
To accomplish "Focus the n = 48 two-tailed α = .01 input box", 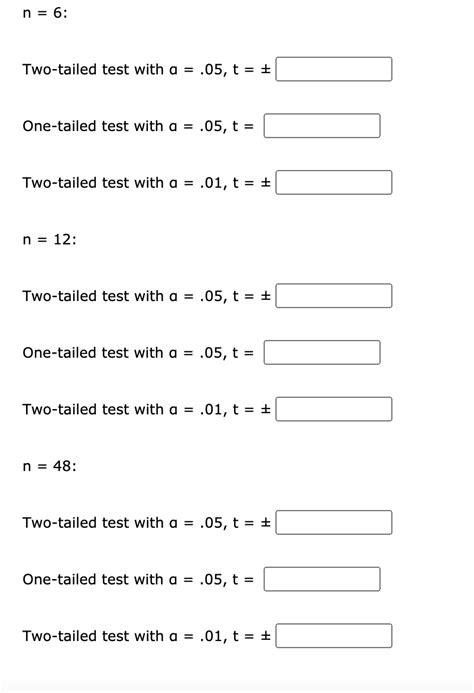I will [334, 636].
